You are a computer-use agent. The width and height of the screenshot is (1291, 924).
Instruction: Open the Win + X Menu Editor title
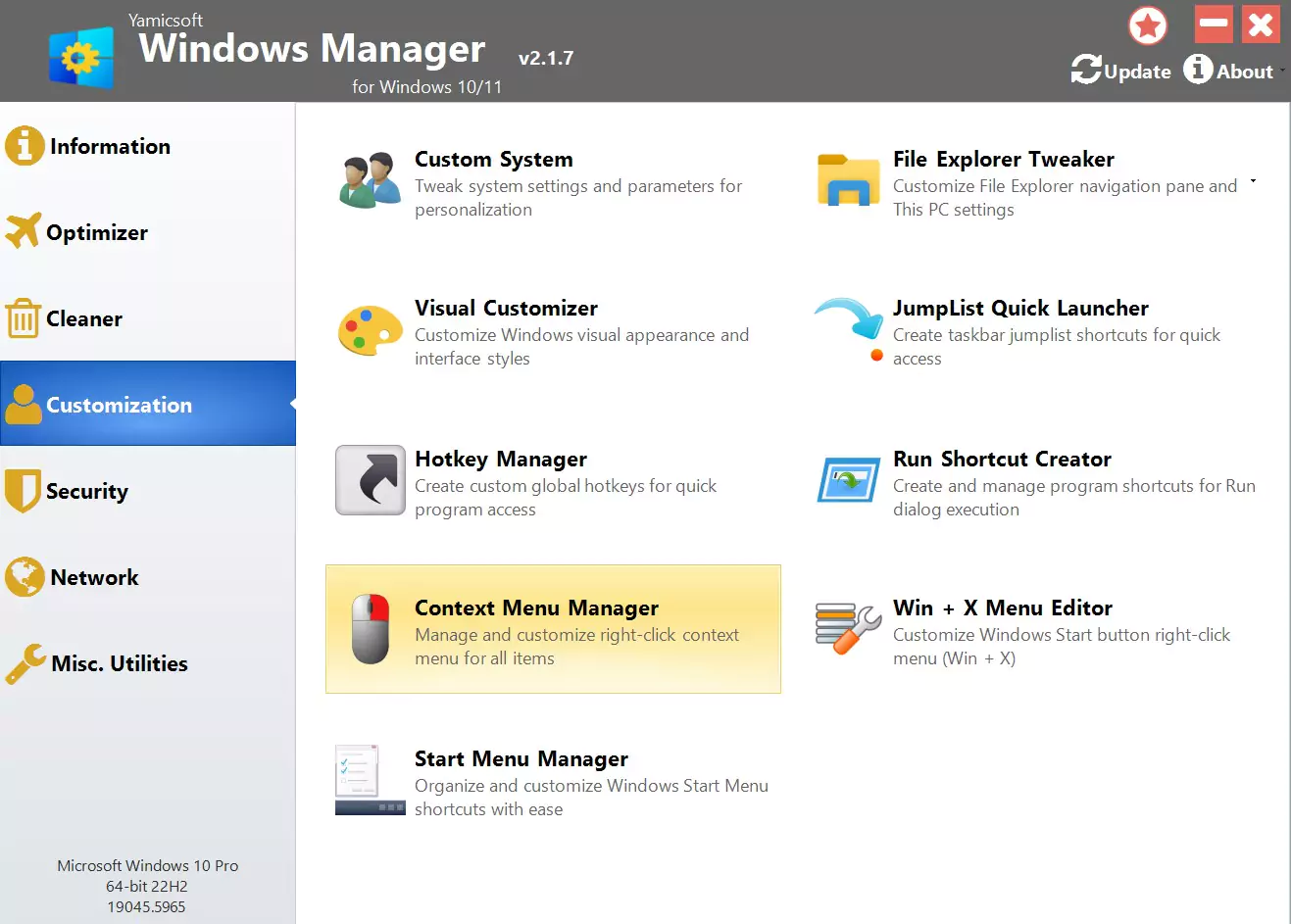pyautogui.click(x=1003, y=608)
